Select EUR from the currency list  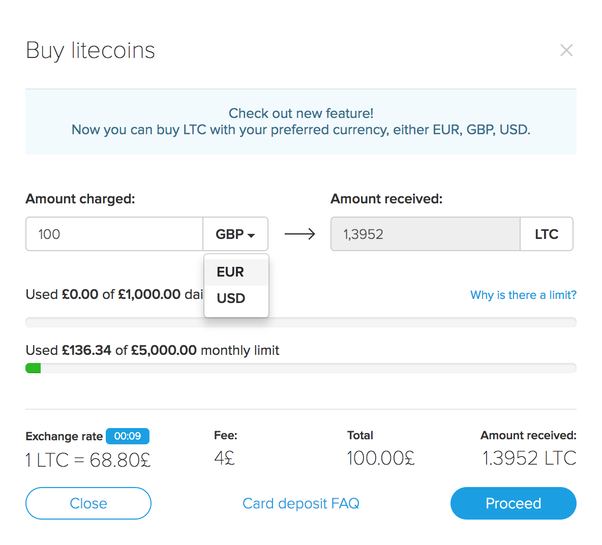231,272
